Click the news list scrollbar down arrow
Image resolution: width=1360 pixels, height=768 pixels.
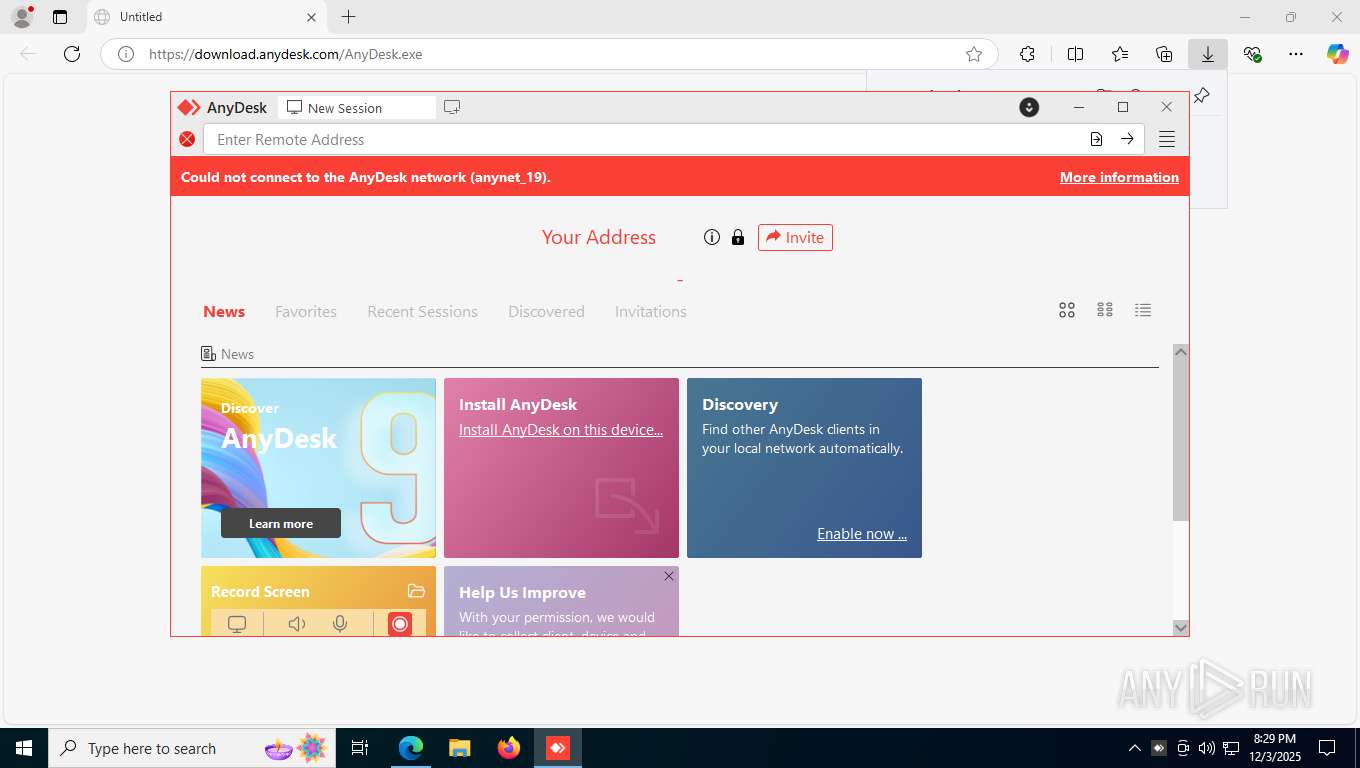click(x=1180, y=628)
